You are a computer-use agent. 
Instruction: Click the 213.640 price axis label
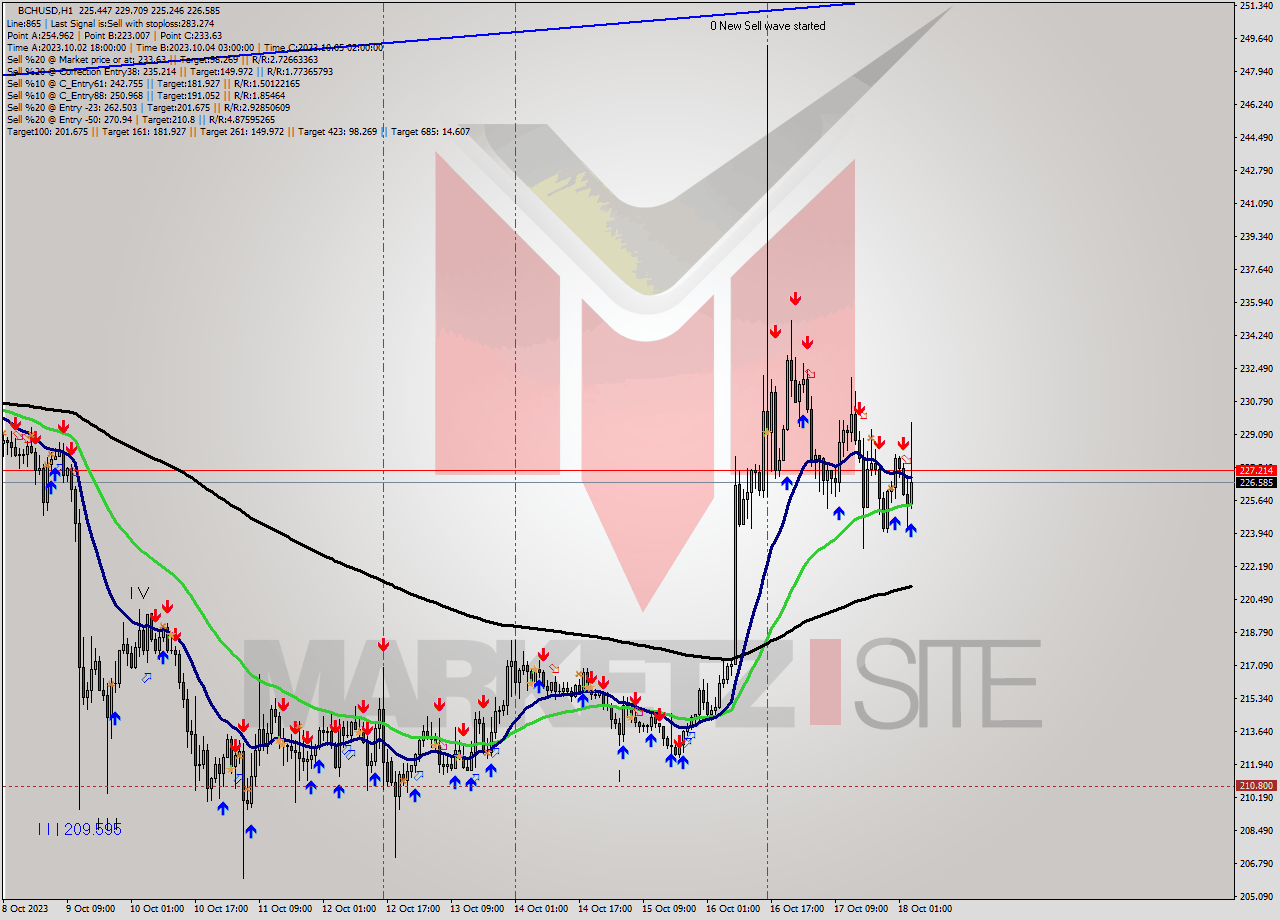(1255, 732)
